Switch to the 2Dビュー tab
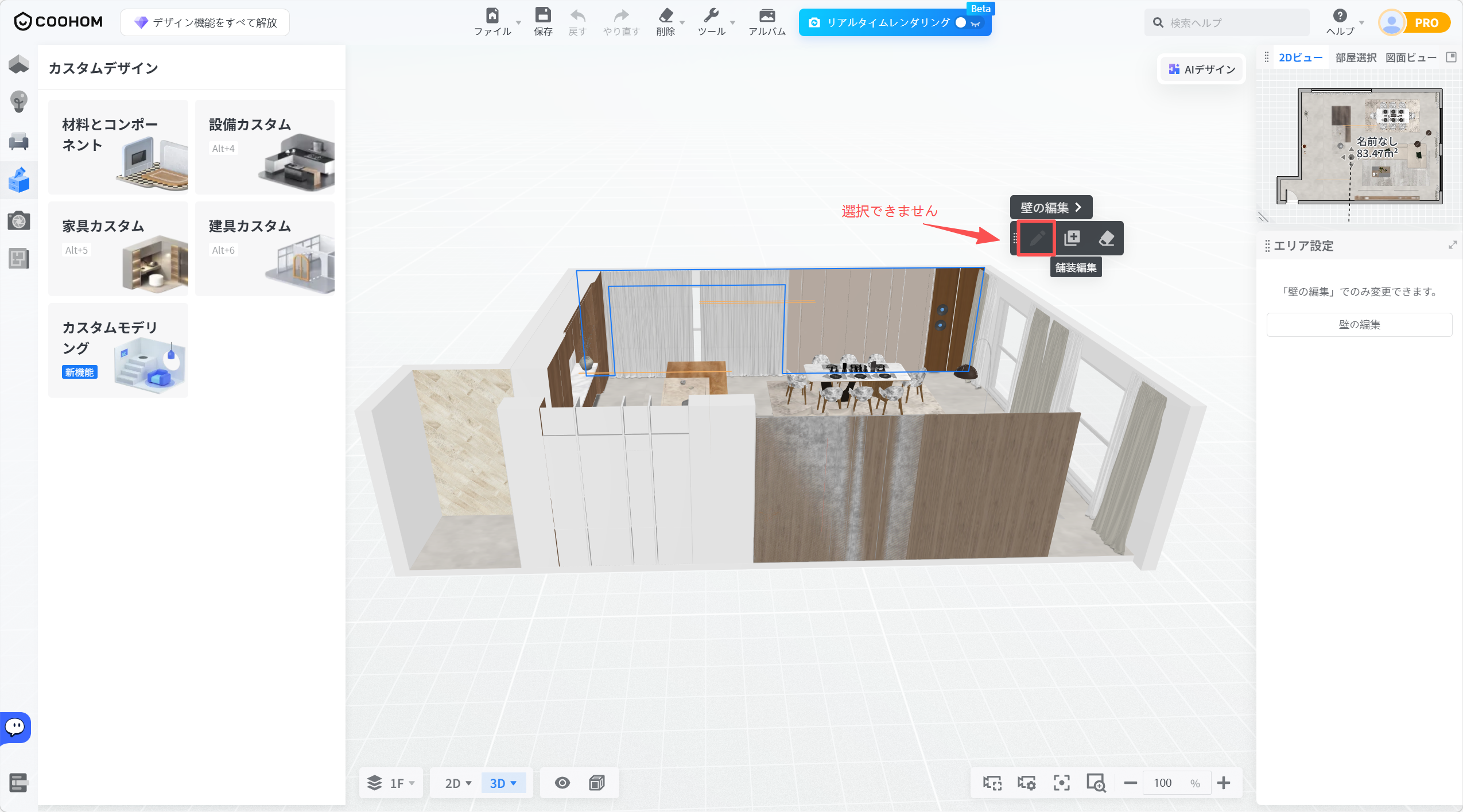The image size is (1463, 812). pyautogui.click(x=1301, y=57)
